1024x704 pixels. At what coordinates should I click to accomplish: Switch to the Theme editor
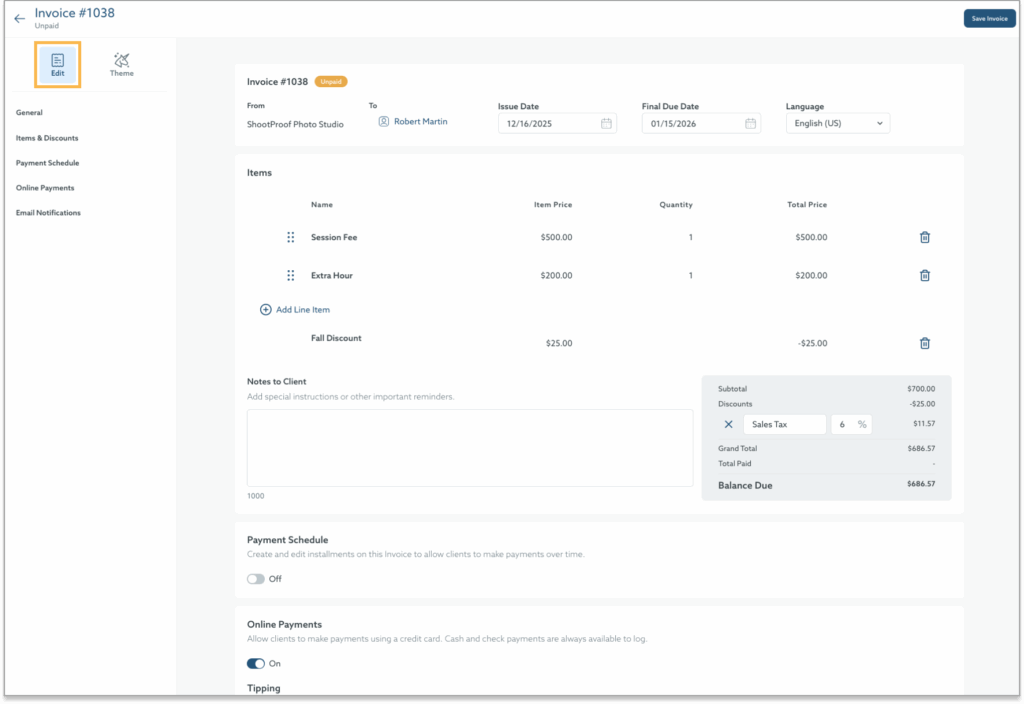pyautogui.click(x=121, y=63)
